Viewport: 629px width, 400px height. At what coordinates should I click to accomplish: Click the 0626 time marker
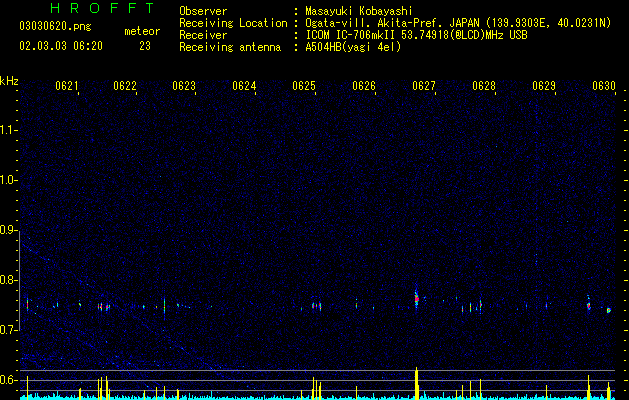click(x=364, y=86)
